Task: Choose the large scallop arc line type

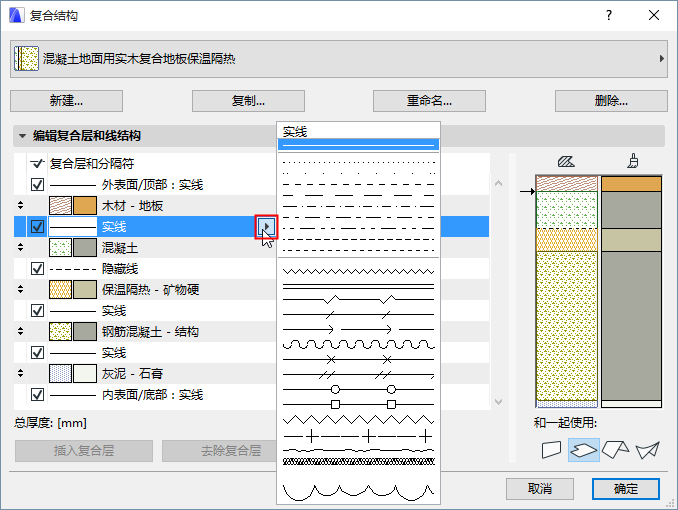Action: (x=358, y=492)
